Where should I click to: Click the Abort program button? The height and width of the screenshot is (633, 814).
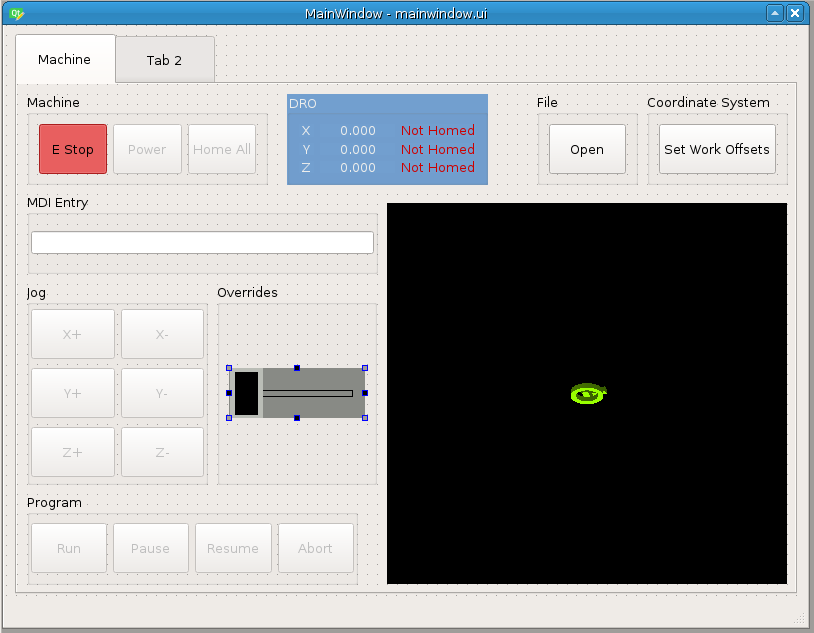coord(316,548)
